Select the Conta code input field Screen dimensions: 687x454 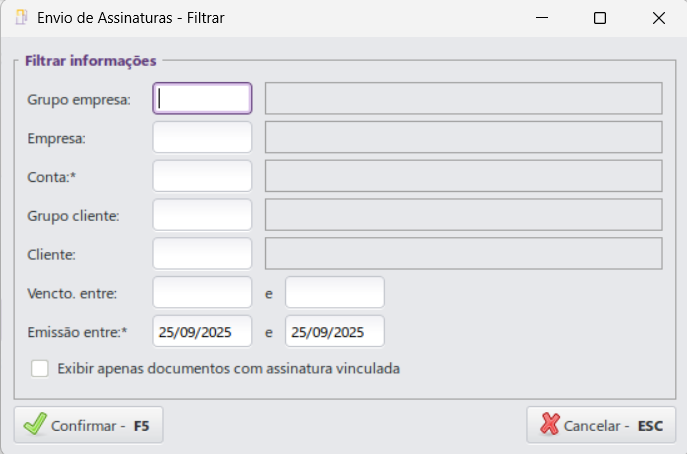202,176
